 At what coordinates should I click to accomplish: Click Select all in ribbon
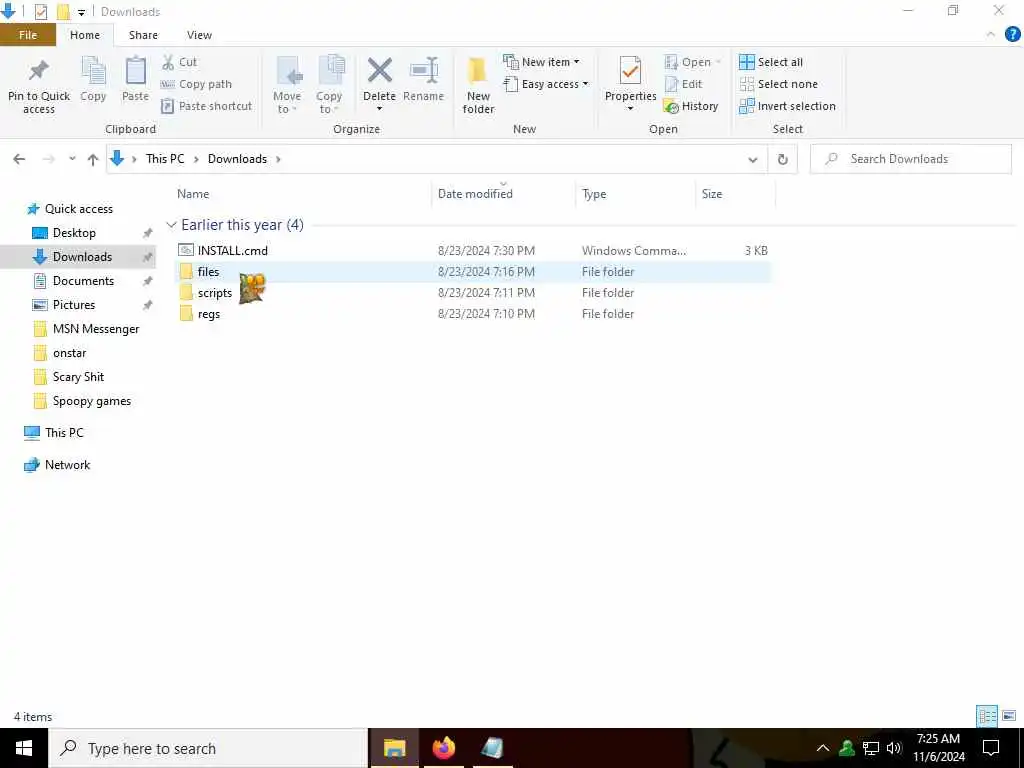[771, 62]
